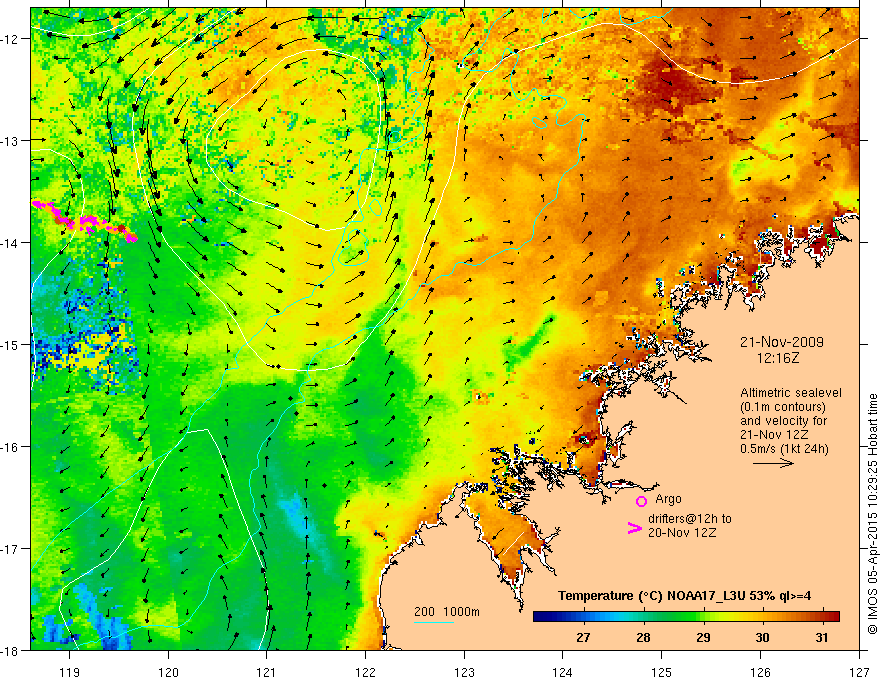Click the 31 temperature scale label
Image resolution: width=880 pixels, height=680 pixels.
pyautogui.click(x=822, y=637)
